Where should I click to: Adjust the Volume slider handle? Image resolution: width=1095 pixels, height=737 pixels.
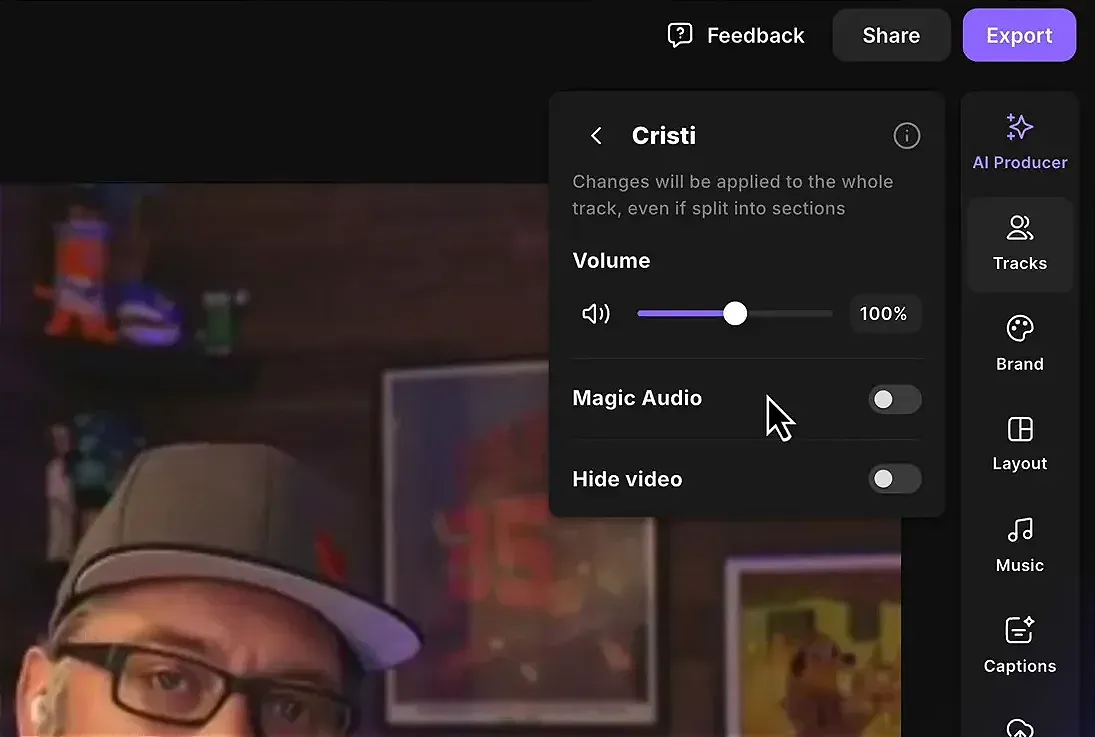point(735,313)
